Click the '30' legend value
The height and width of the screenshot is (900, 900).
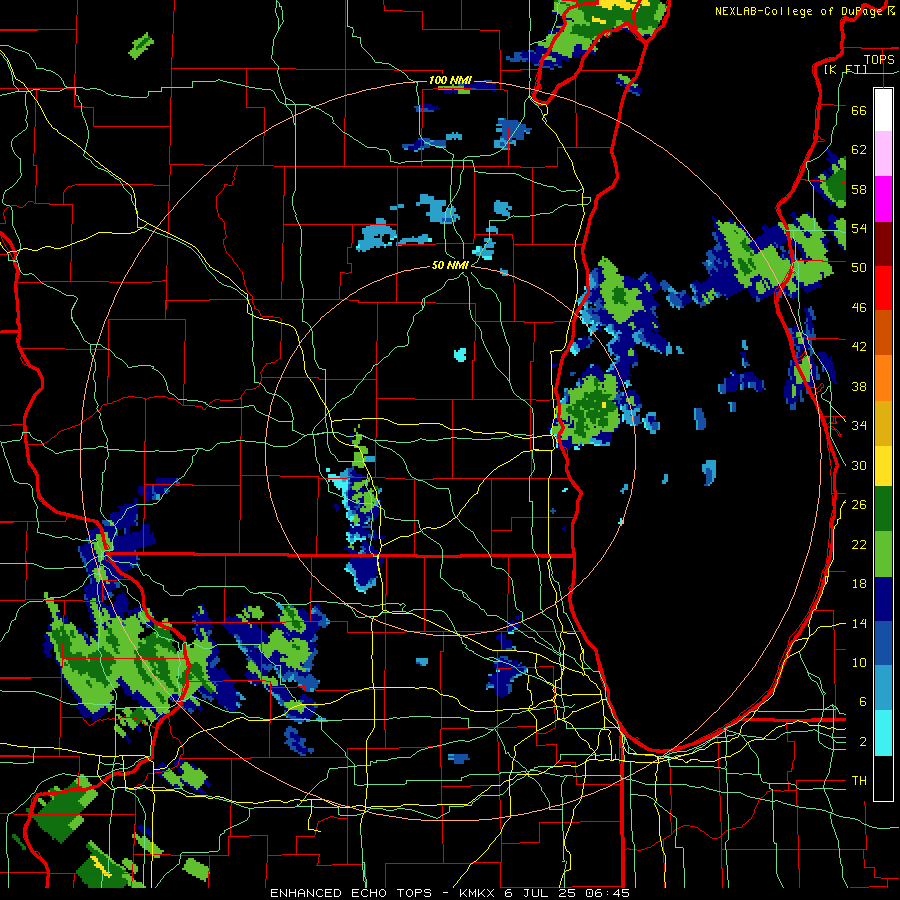859,465
